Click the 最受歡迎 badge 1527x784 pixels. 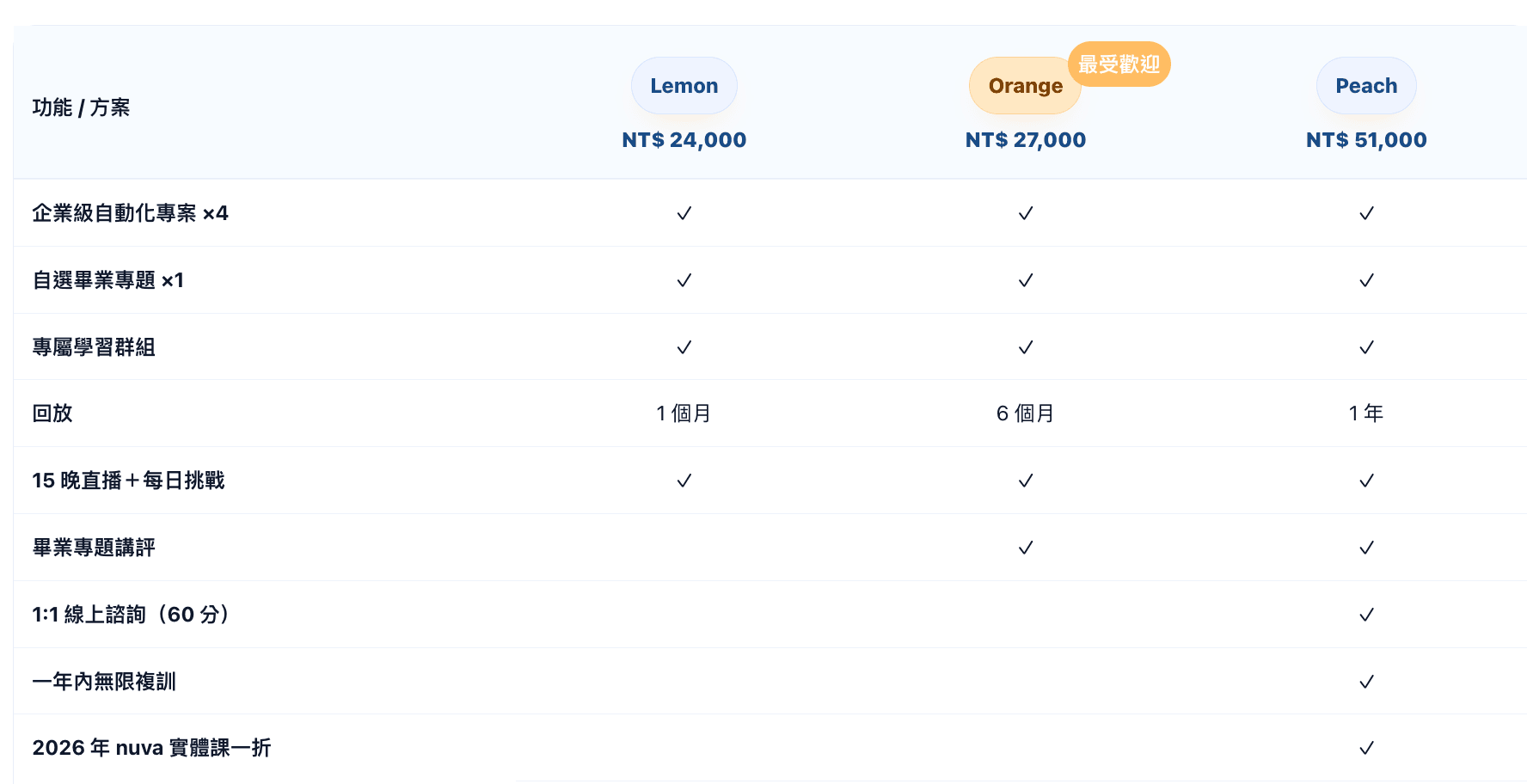[1119, 64]
